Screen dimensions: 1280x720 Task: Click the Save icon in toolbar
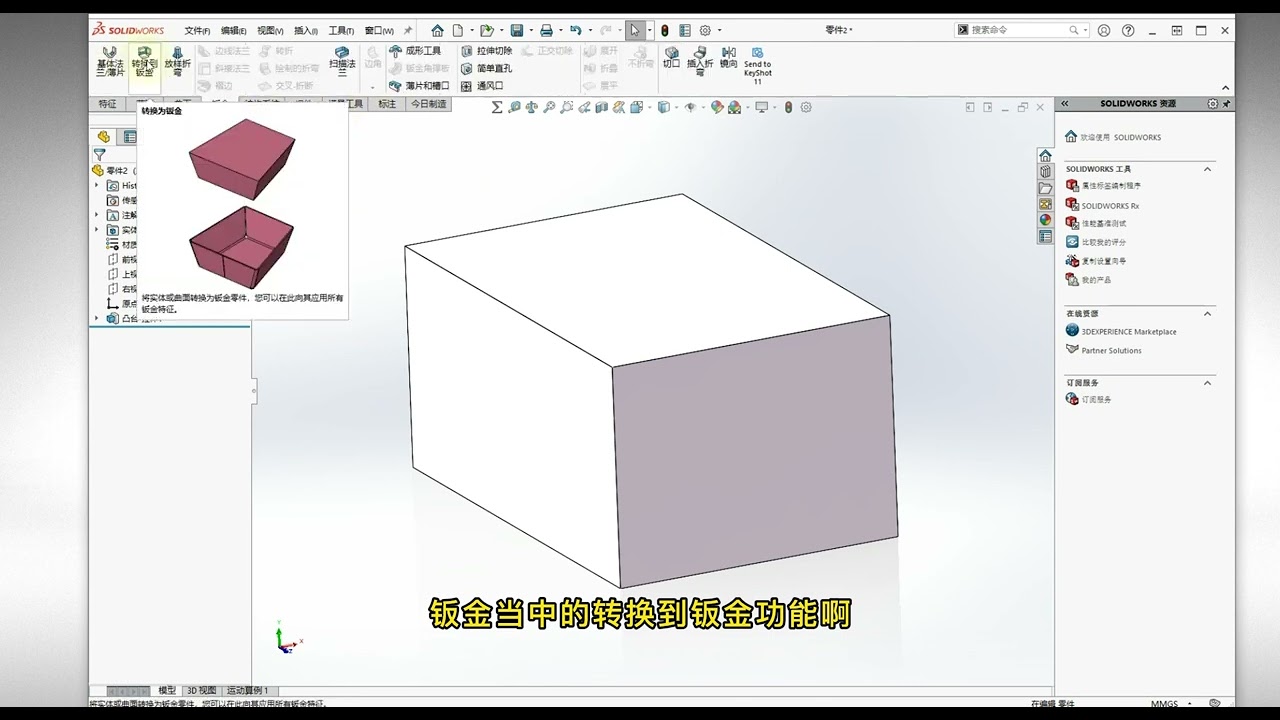pos(516,31)
